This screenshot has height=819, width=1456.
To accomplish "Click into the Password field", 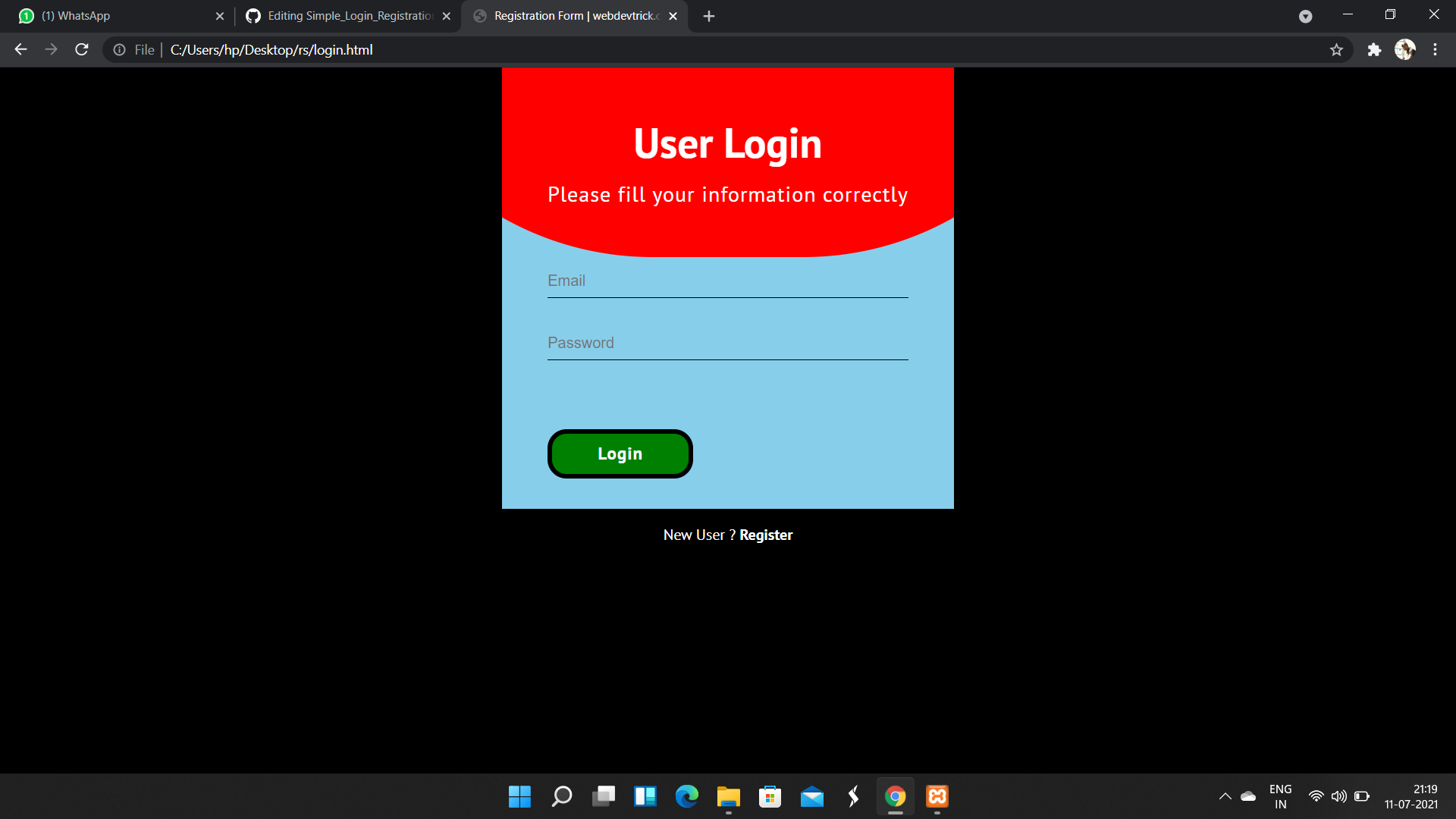I will pyautogui.click(x=727, y=344).
